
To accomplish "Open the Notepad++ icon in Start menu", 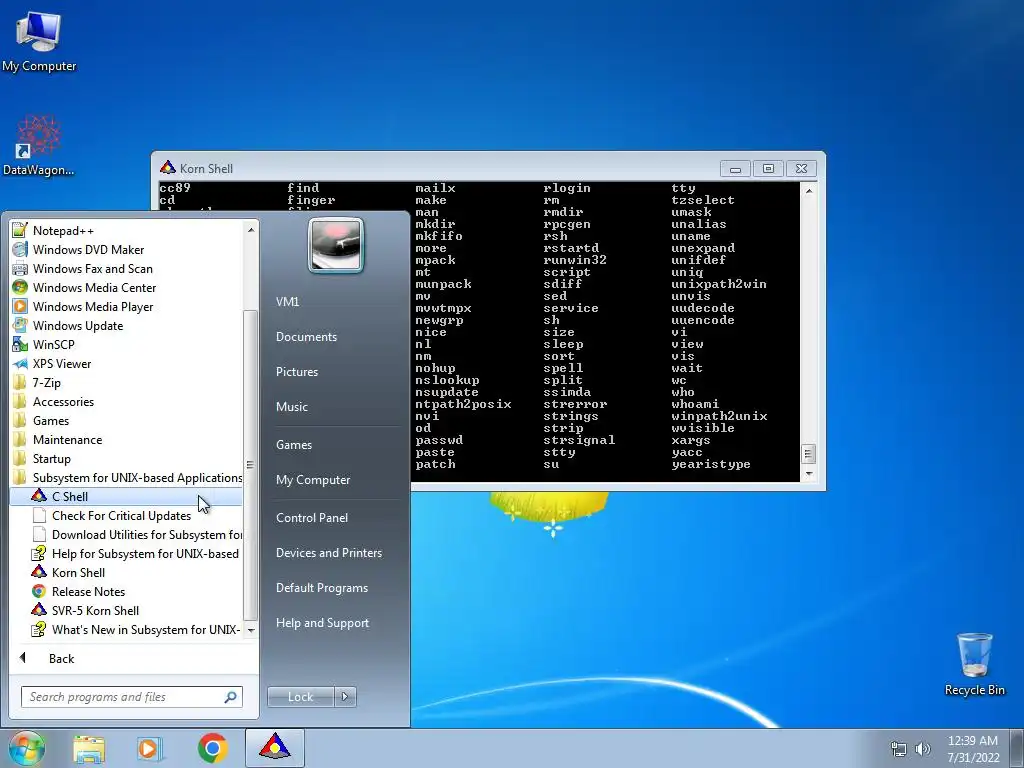I will coord(20,231).
